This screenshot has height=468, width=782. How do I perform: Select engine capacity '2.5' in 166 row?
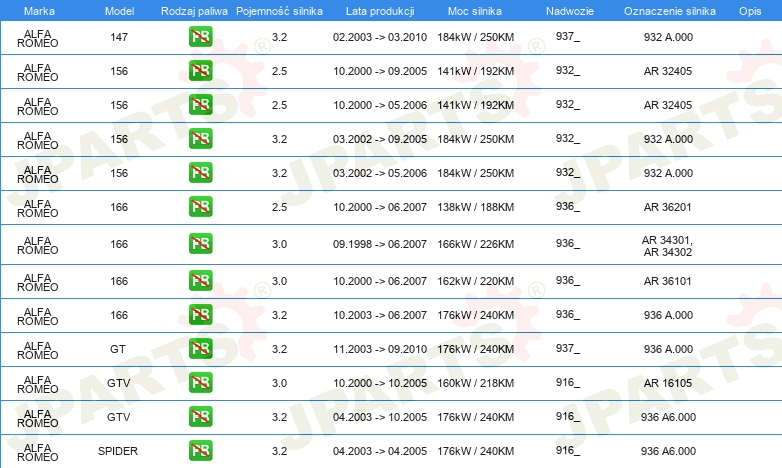point(279,207)
